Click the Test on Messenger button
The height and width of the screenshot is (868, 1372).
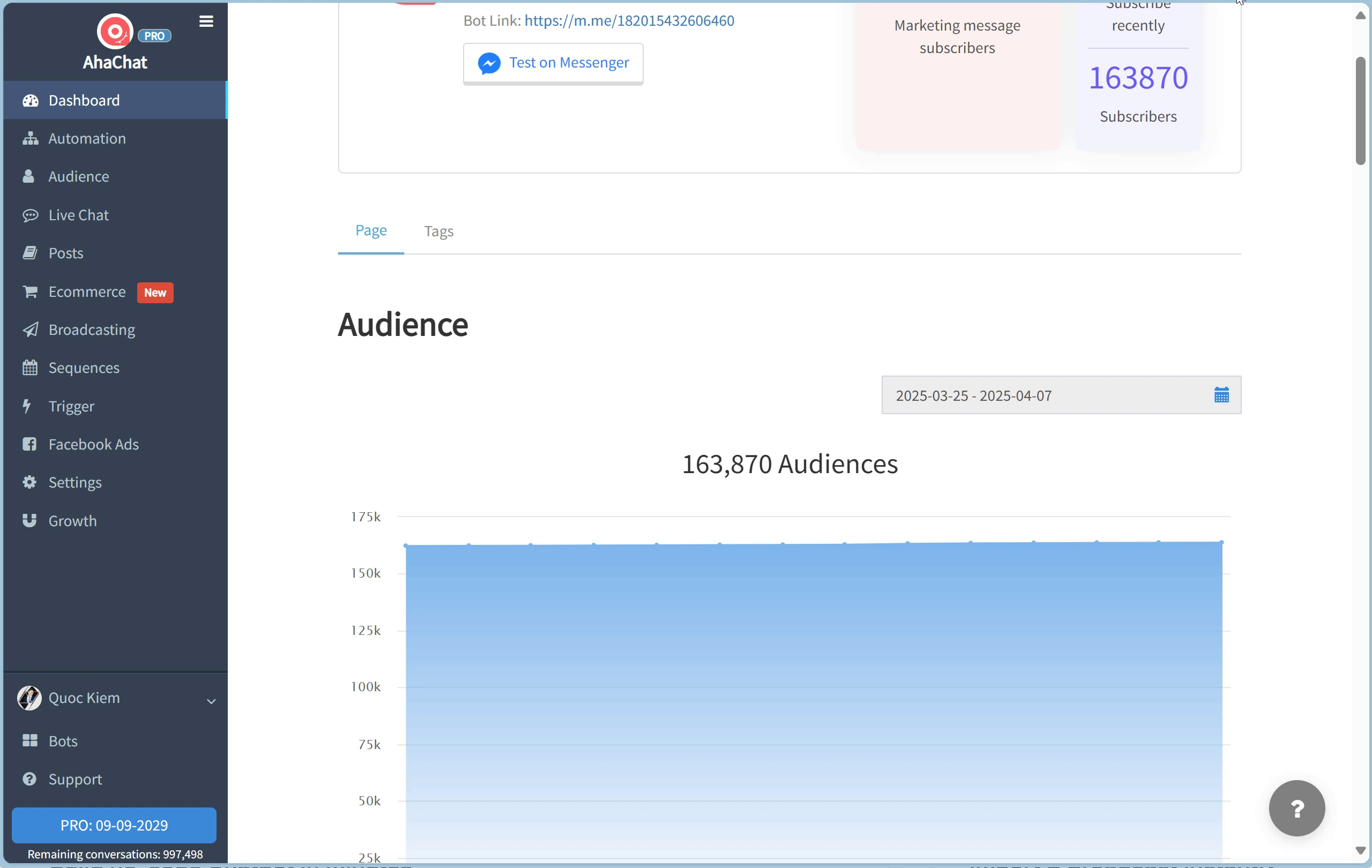[x=553, y=63]
